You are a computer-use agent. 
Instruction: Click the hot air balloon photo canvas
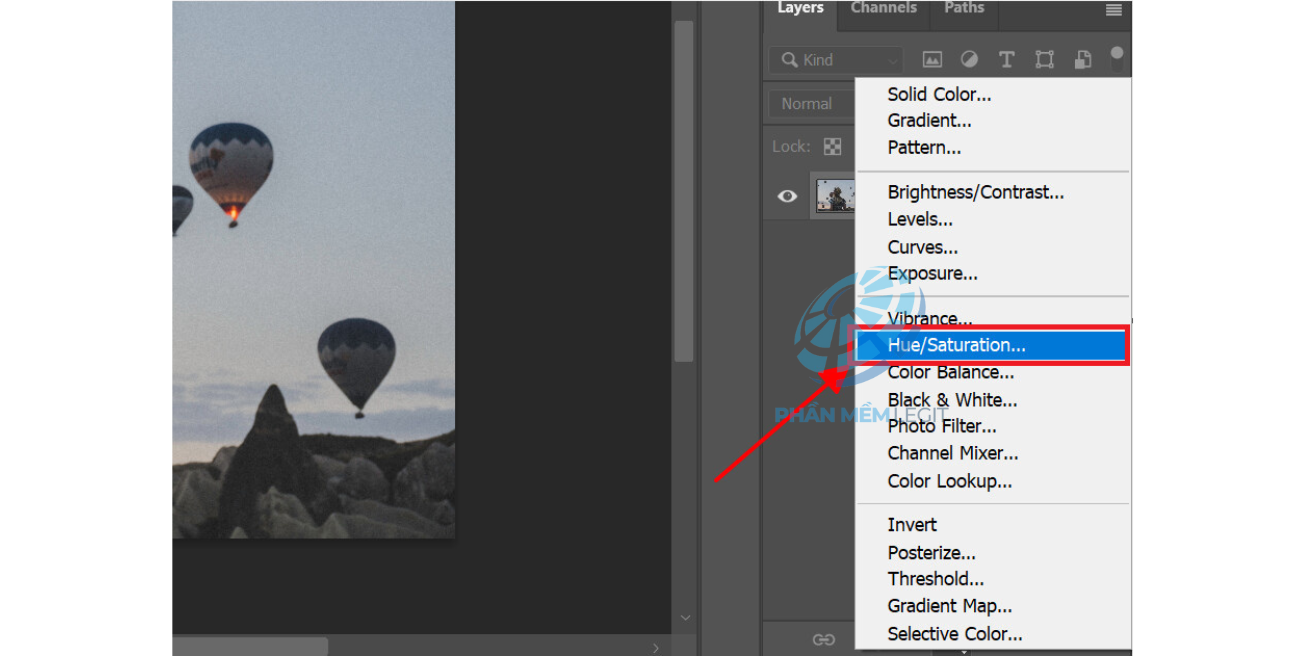coord(313,269)
